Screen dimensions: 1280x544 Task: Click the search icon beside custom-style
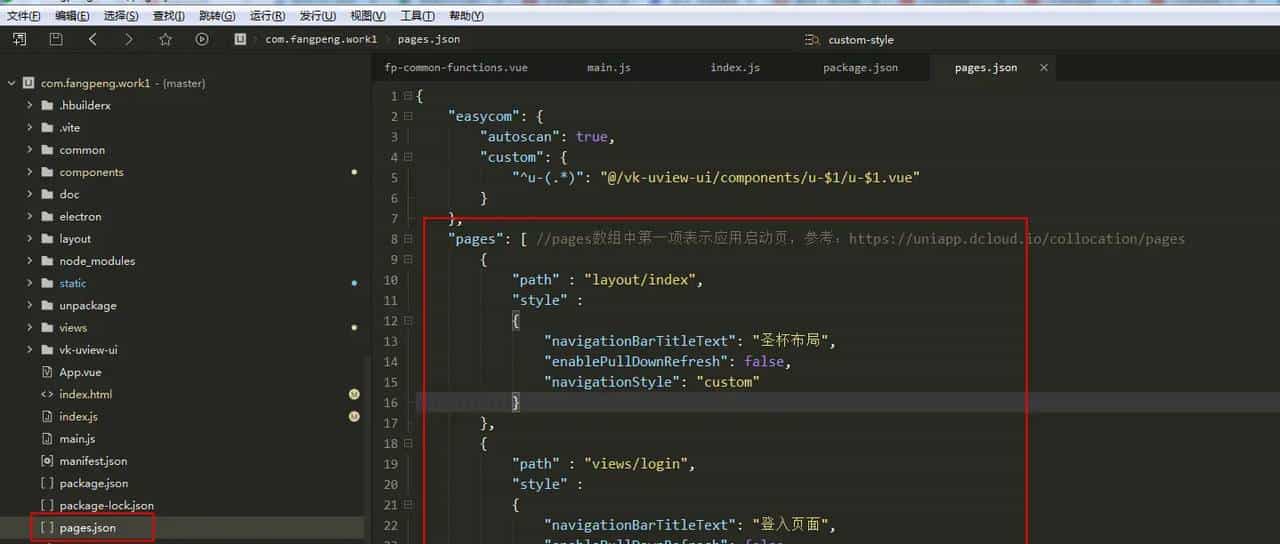811,40
